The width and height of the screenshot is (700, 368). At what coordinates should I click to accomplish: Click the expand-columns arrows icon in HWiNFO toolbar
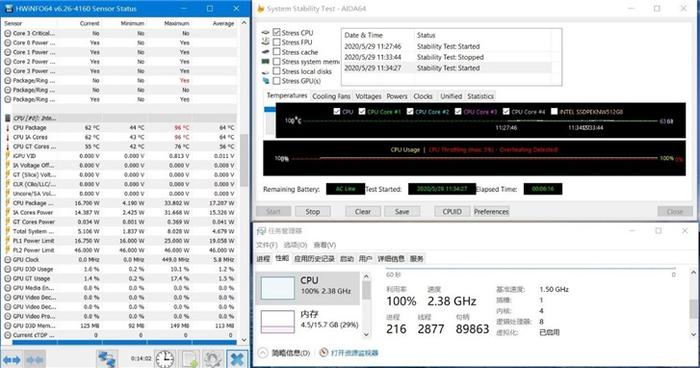pyautogui.click(x=12, y=359)
